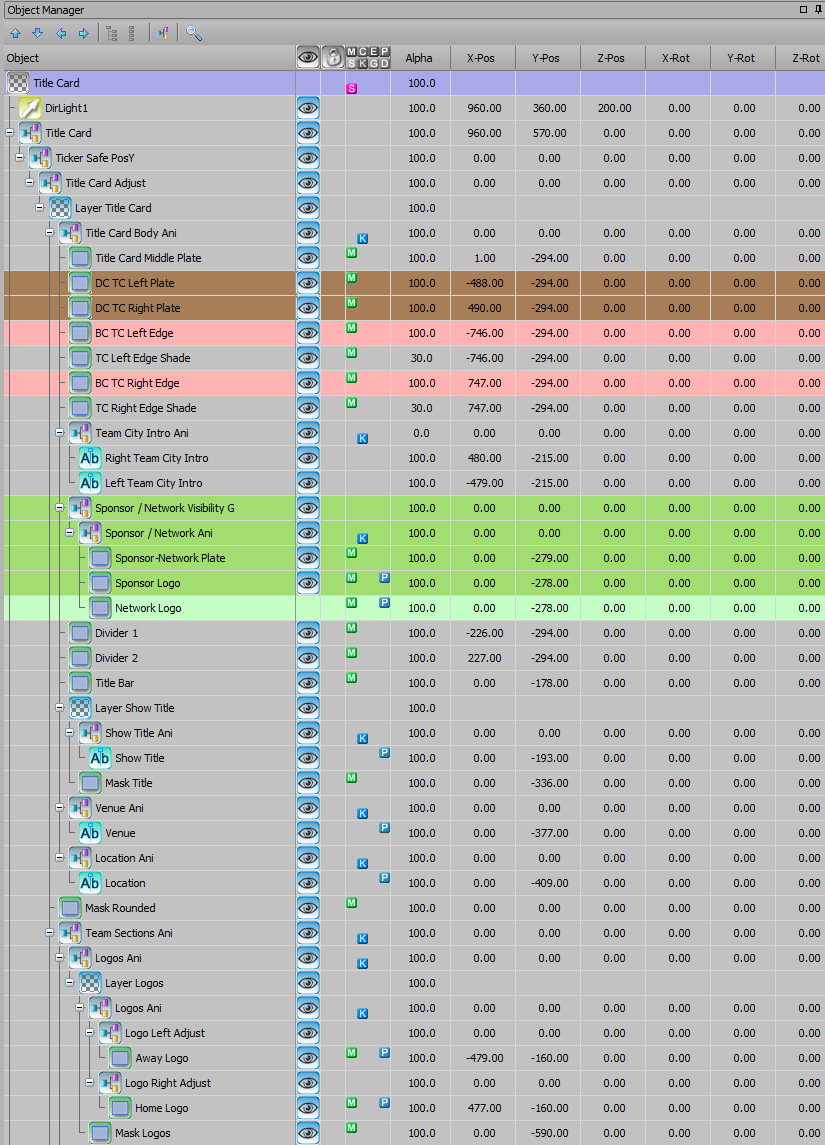Collapse Title Card Body Ani node
This screenshot has width=825, height=1145.
tap(50, 233)
